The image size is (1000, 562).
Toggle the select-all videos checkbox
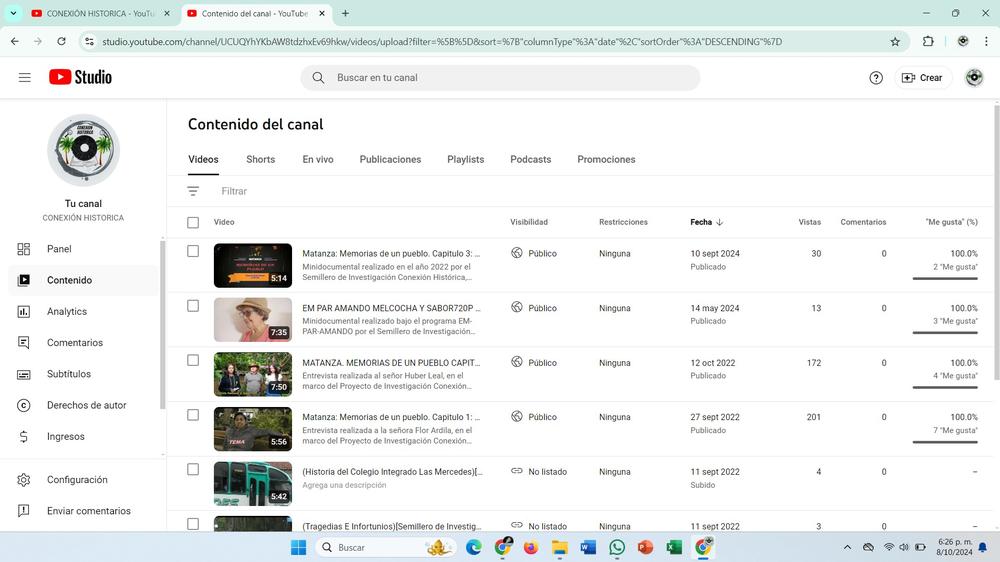coord(193,222)
